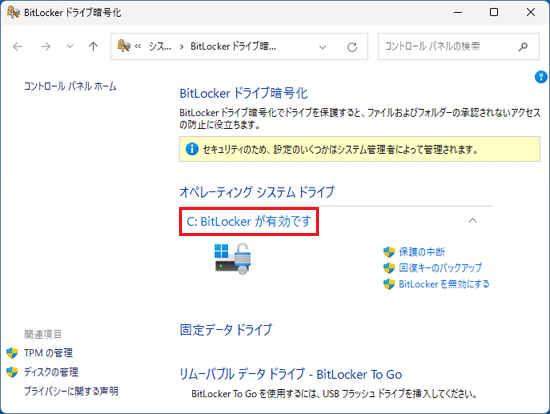Click リムーバブル データ ドライブ - BitLocker To Go heading
Viewport: 550px width, 414px height.
point(291,374)
